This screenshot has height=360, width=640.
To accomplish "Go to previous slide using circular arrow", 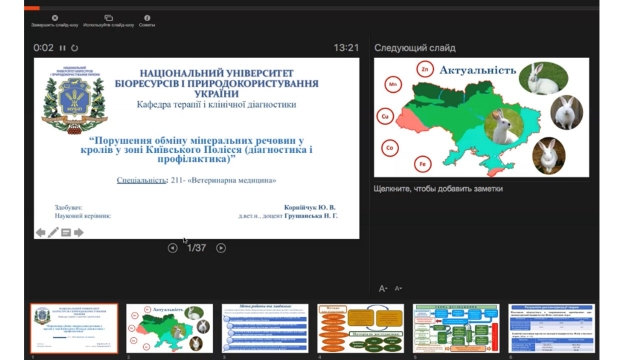I will pyautogui.click(x=173, y=248).
